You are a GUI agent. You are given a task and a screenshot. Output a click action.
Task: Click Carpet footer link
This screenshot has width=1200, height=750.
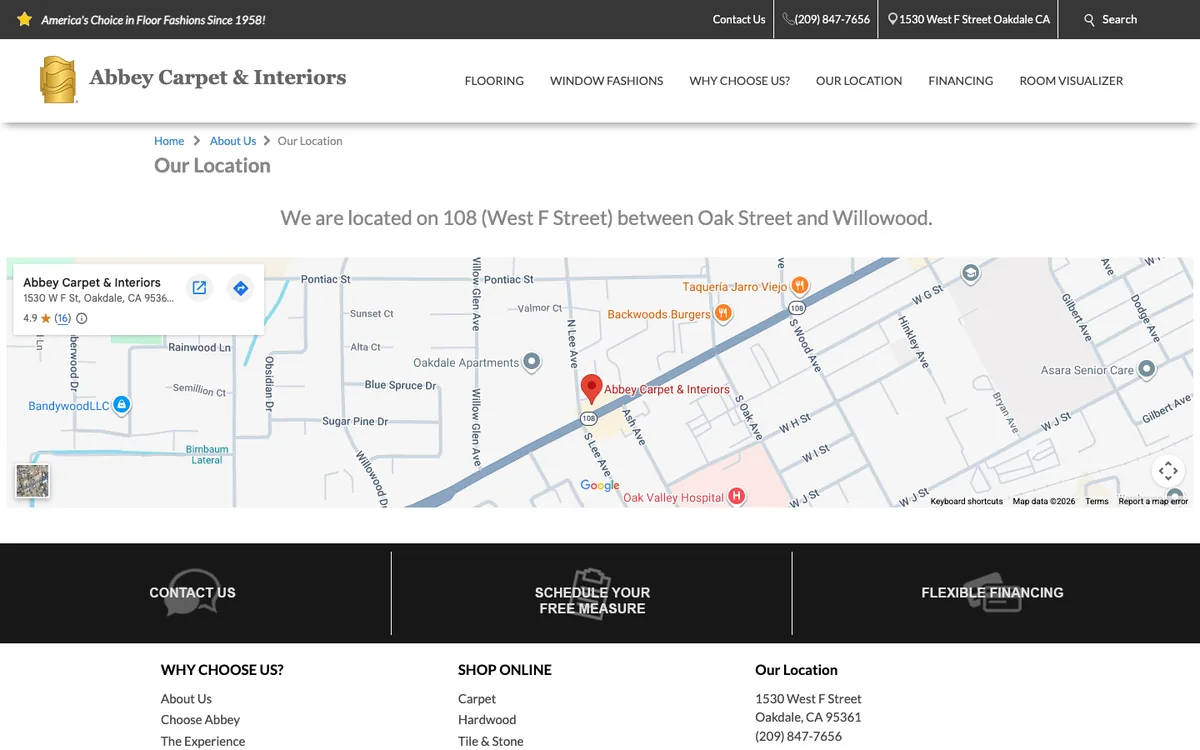[x=477, y=699]
